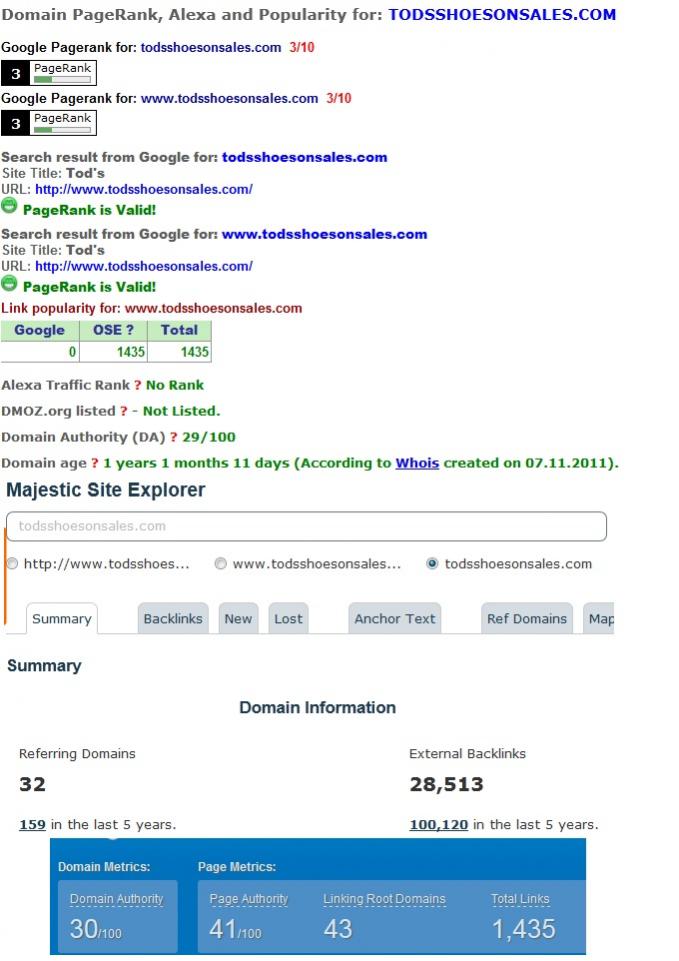Click the question mark next to DMOZ.org listed
This screenshot has height=961, width=679.
[x=124, y=411]
